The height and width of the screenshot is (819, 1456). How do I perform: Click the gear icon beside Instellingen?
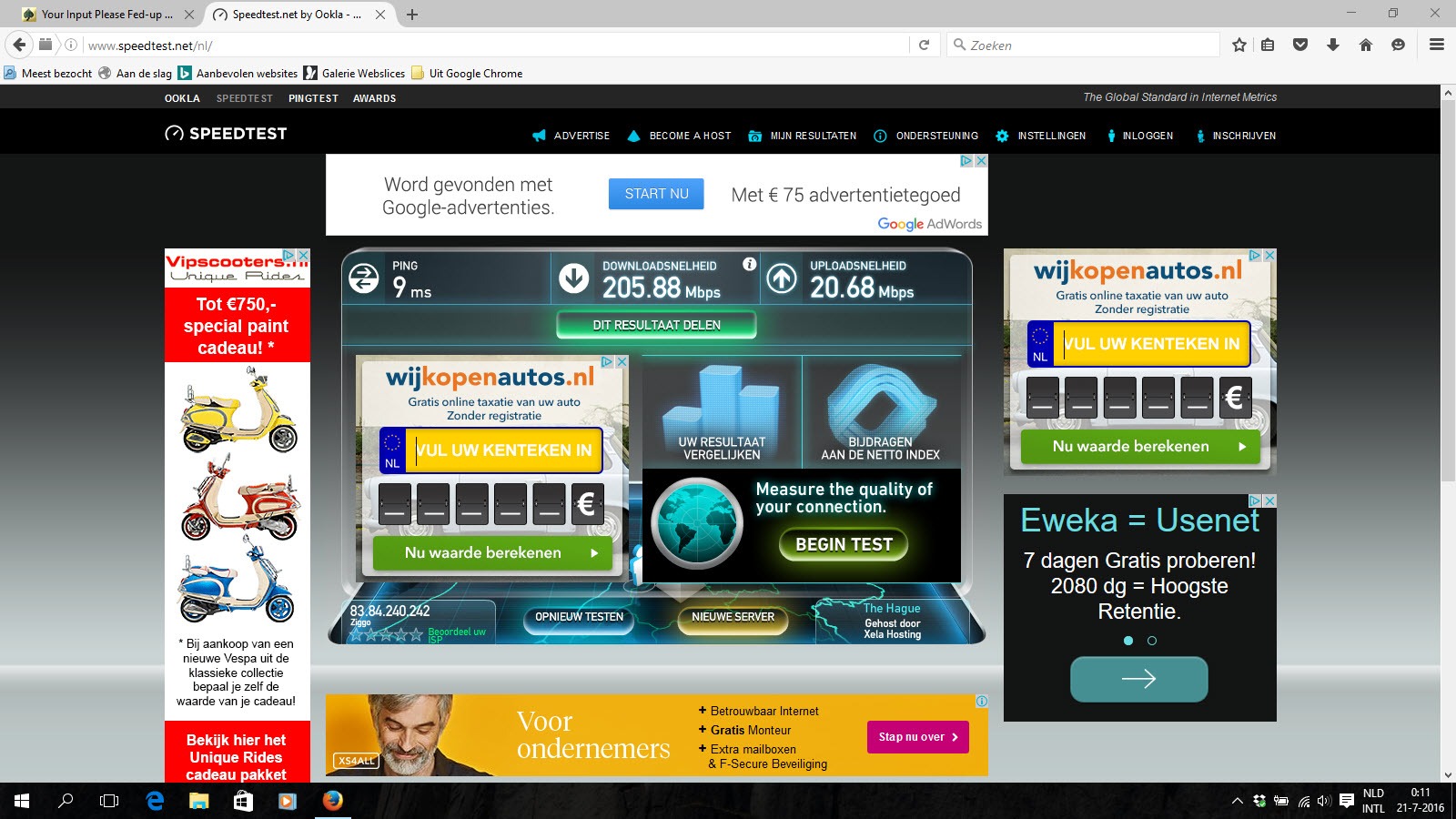[x=1002, y=136]
